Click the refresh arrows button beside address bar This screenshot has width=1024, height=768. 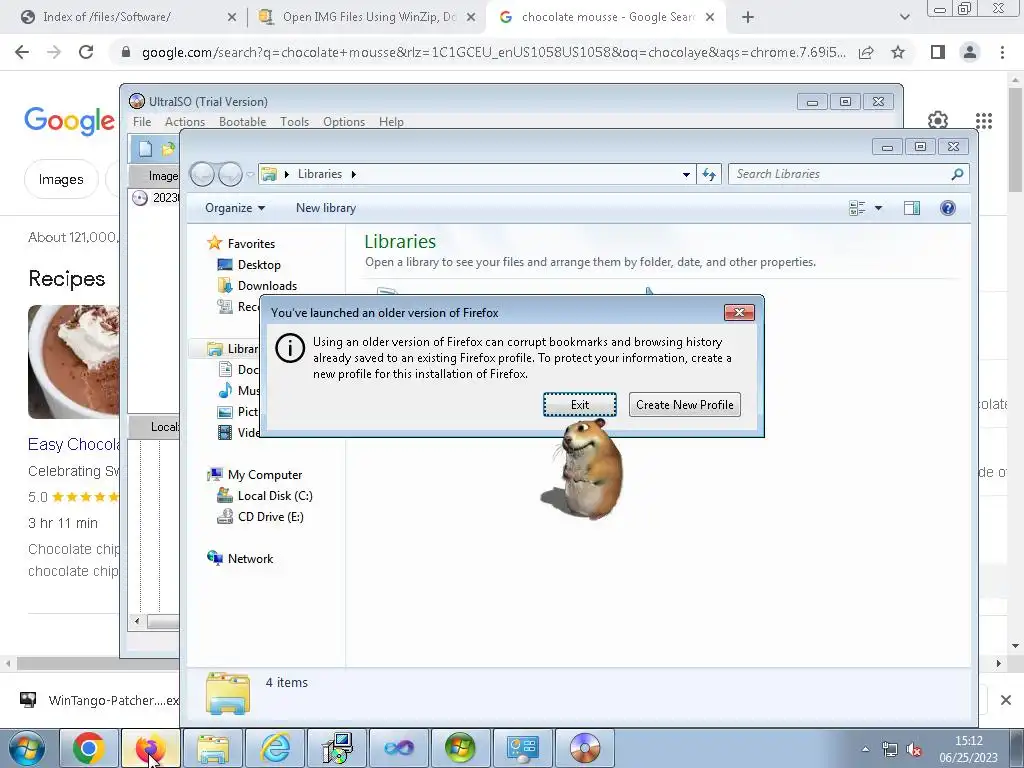tap(709, 174)
